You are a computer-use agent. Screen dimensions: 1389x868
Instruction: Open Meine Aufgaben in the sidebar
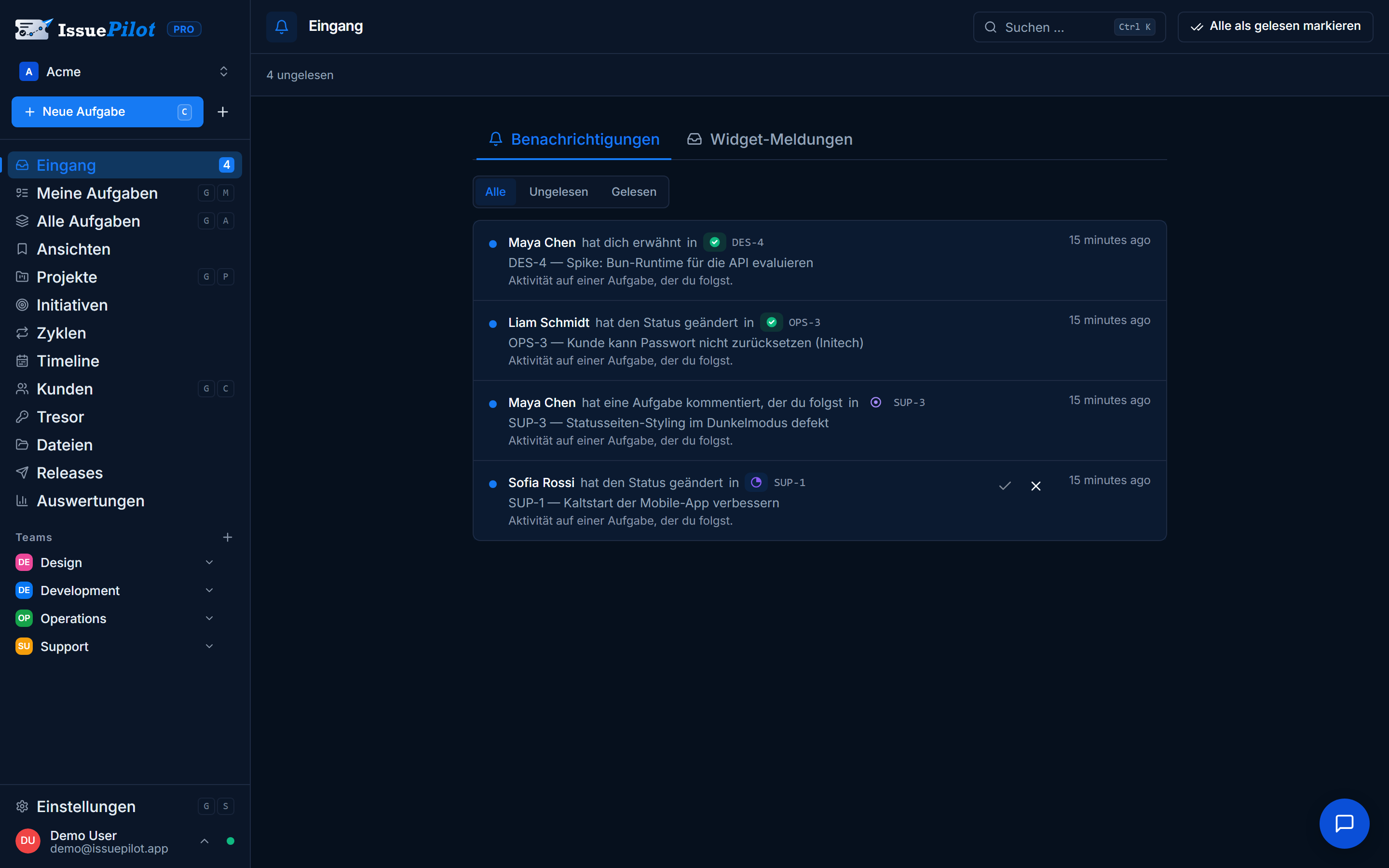124,193
